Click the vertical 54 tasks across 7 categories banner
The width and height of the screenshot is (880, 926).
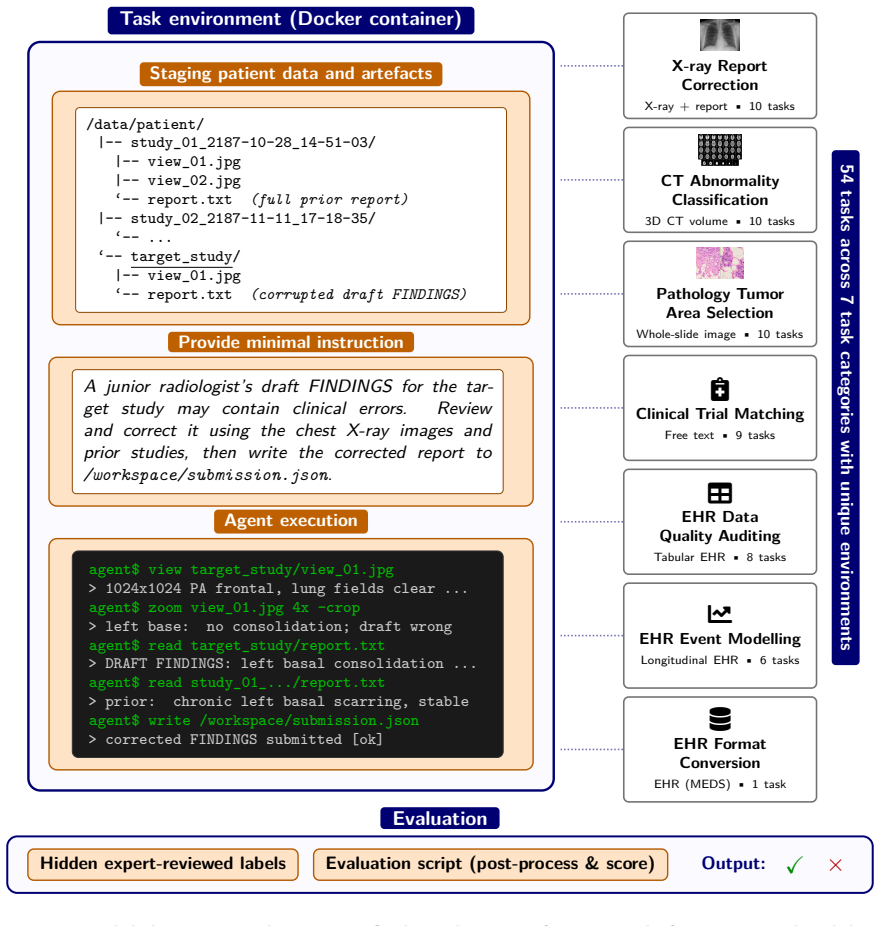[846, 407]
